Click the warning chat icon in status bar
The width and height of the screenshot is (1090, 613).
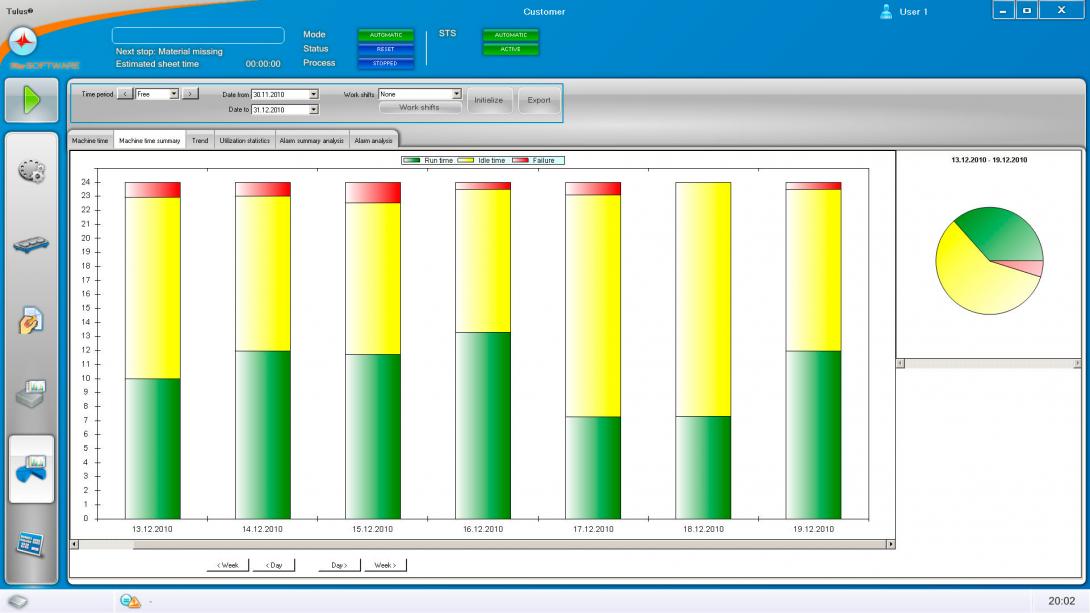pos(129,601)
